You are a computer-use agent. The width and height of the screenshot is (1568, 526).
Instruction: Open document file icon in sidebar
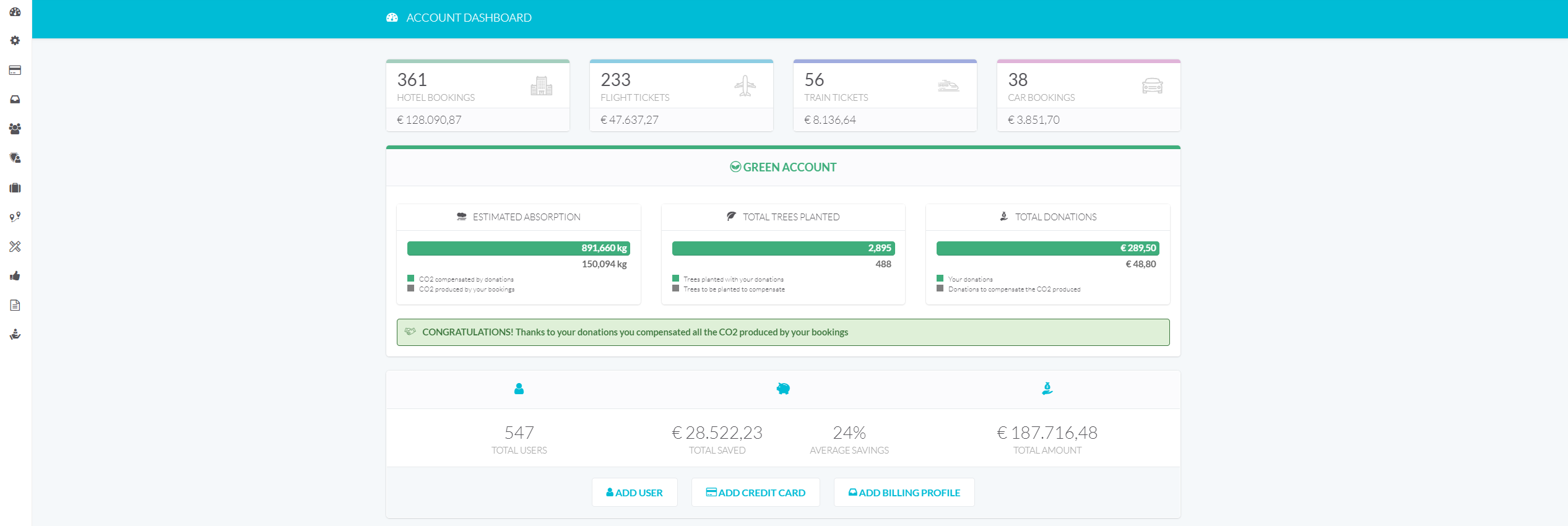[15, 305]
